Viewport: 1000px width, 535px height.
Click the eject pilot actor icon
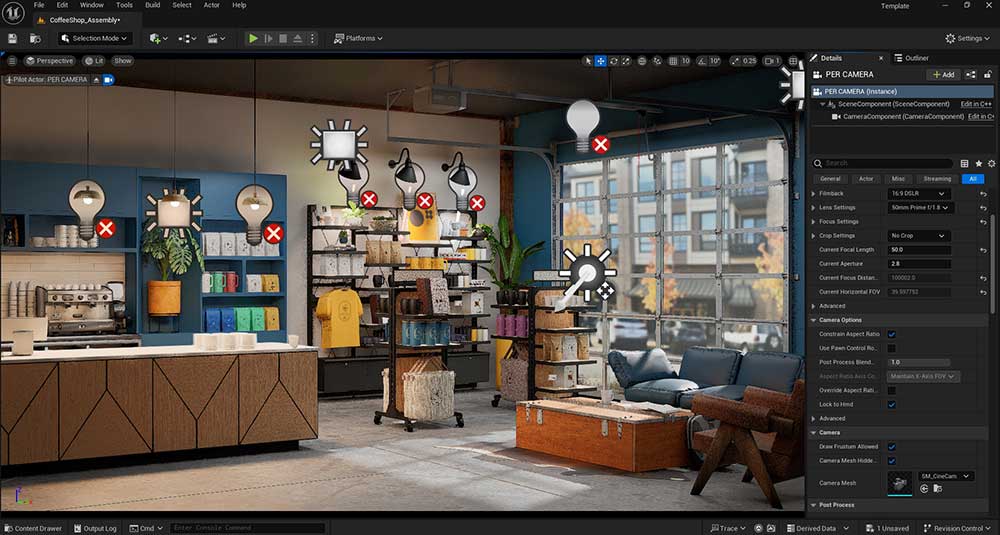96,80
